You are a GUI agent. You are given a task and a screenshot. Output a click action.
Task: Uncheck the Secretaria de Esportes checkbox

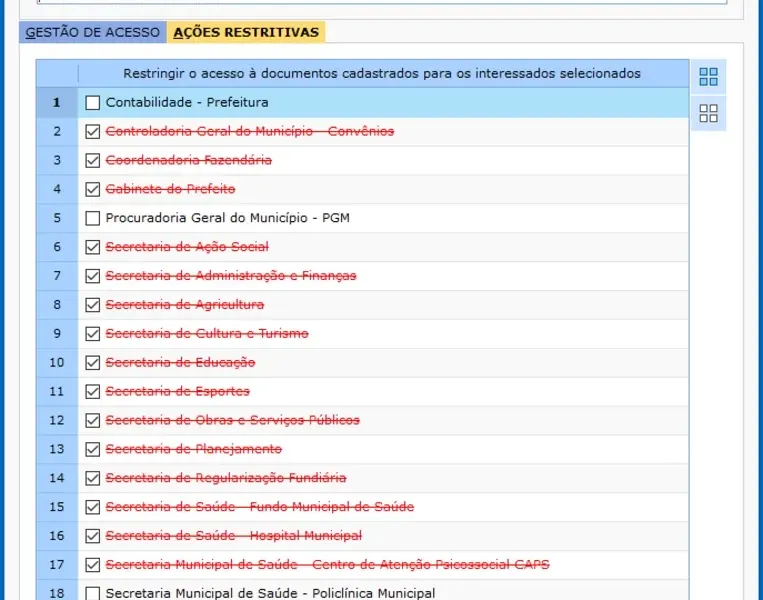92,391
